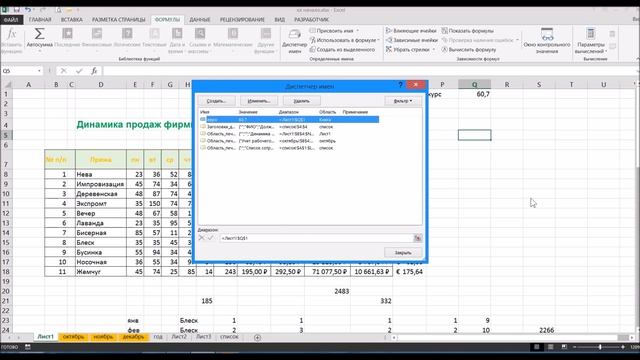
Task: Expand the Remove Arrows (Убрать стрелки) dropdown arrow
Action: (433, 49)
